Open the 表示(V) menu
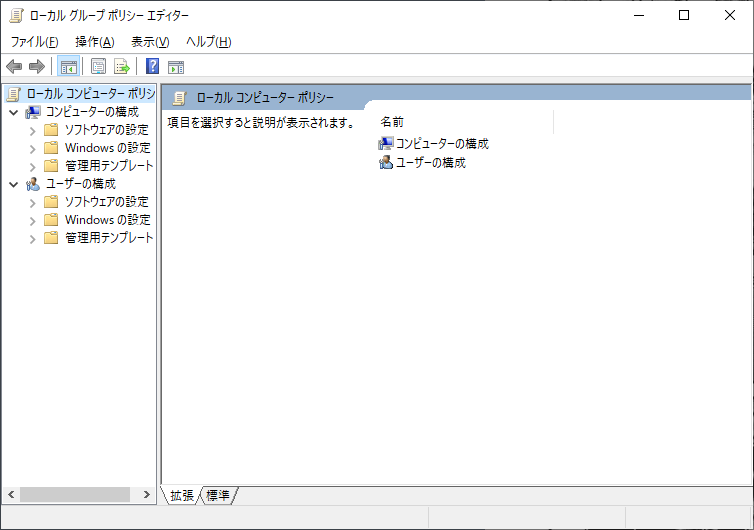Image resolution: width=754 pixels, height=530 pixels. tap(150, 42)
